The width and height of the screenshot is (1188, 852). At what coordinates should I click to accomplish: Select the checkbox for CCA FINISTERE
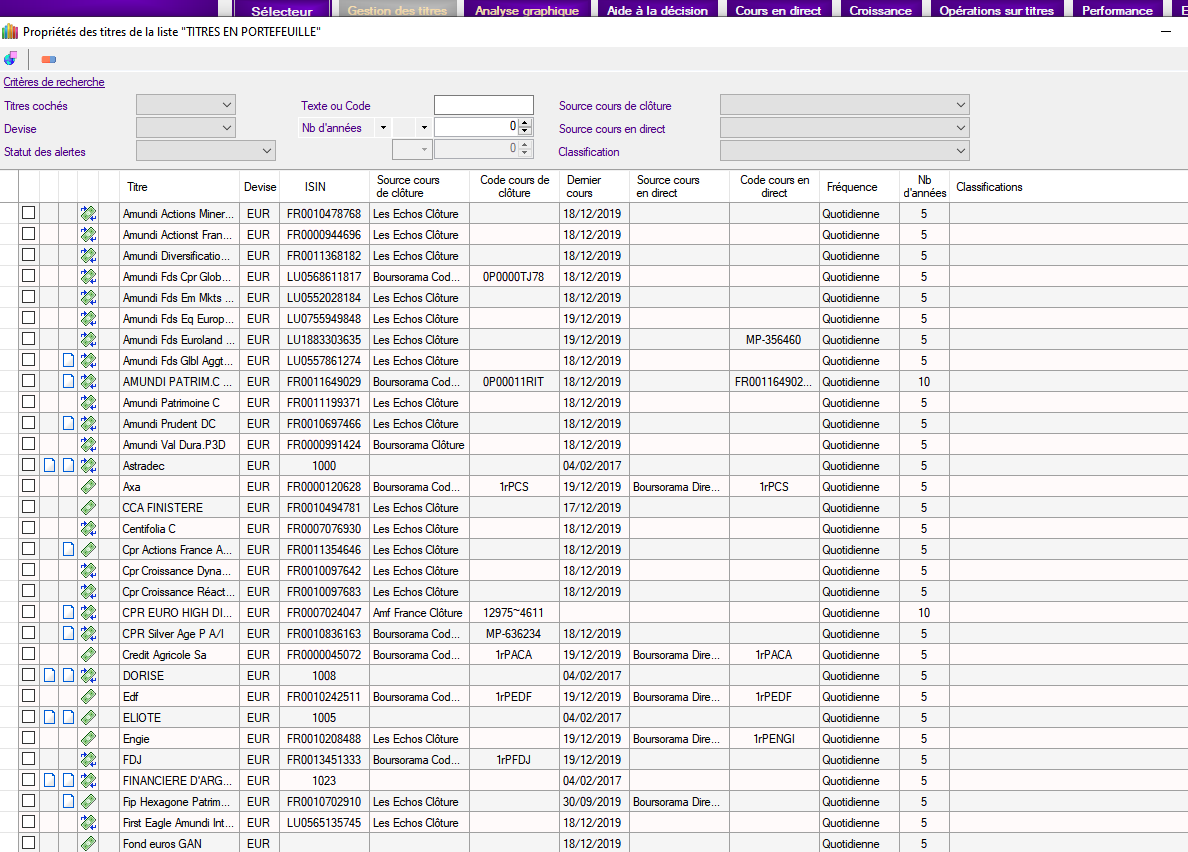pyautogui.click(x=29, y=507)
